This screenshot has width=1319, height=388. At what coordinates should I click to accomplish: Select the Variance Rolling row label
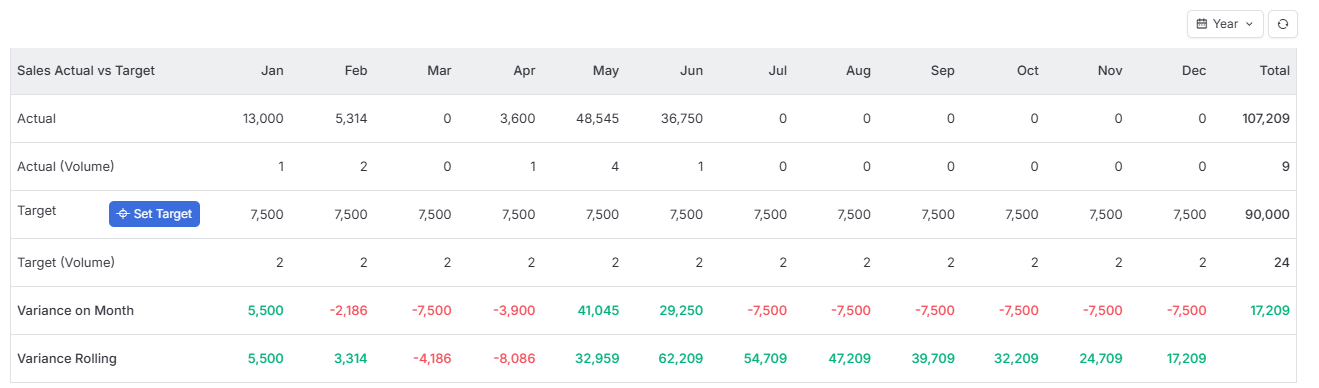coord(67,359)
